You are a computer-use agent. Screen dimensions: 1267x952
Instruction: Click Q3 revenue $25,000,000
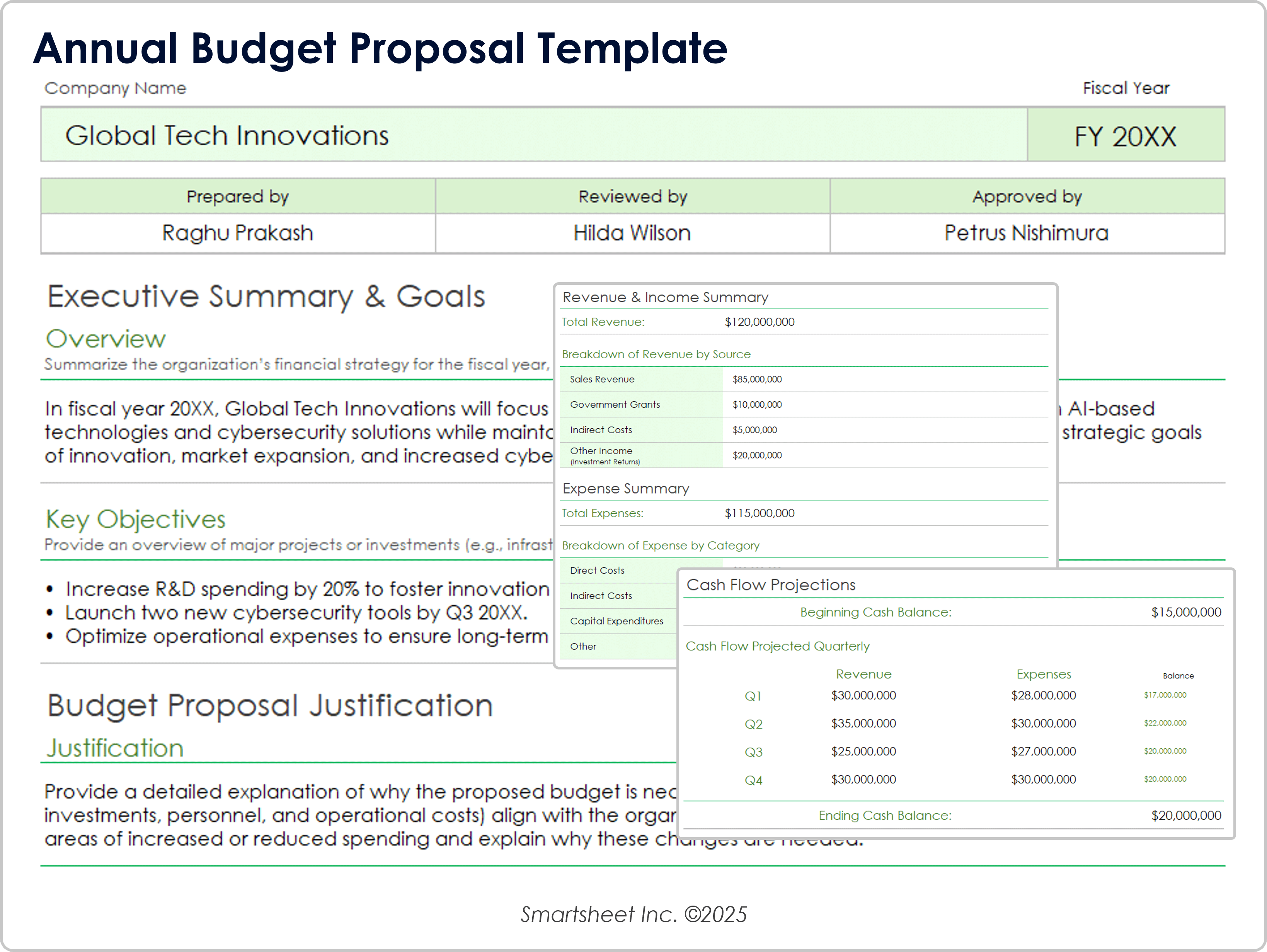point(864,751)
